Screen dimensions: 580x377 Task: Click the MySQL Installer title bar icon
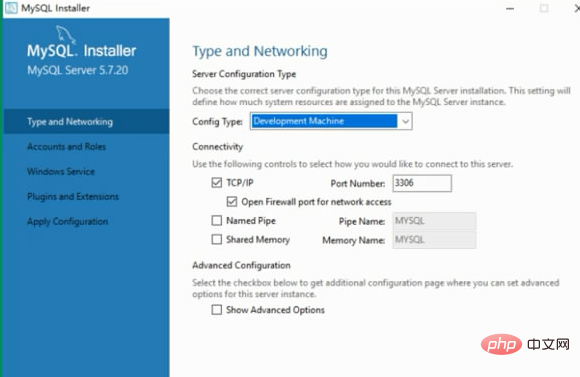11,7
